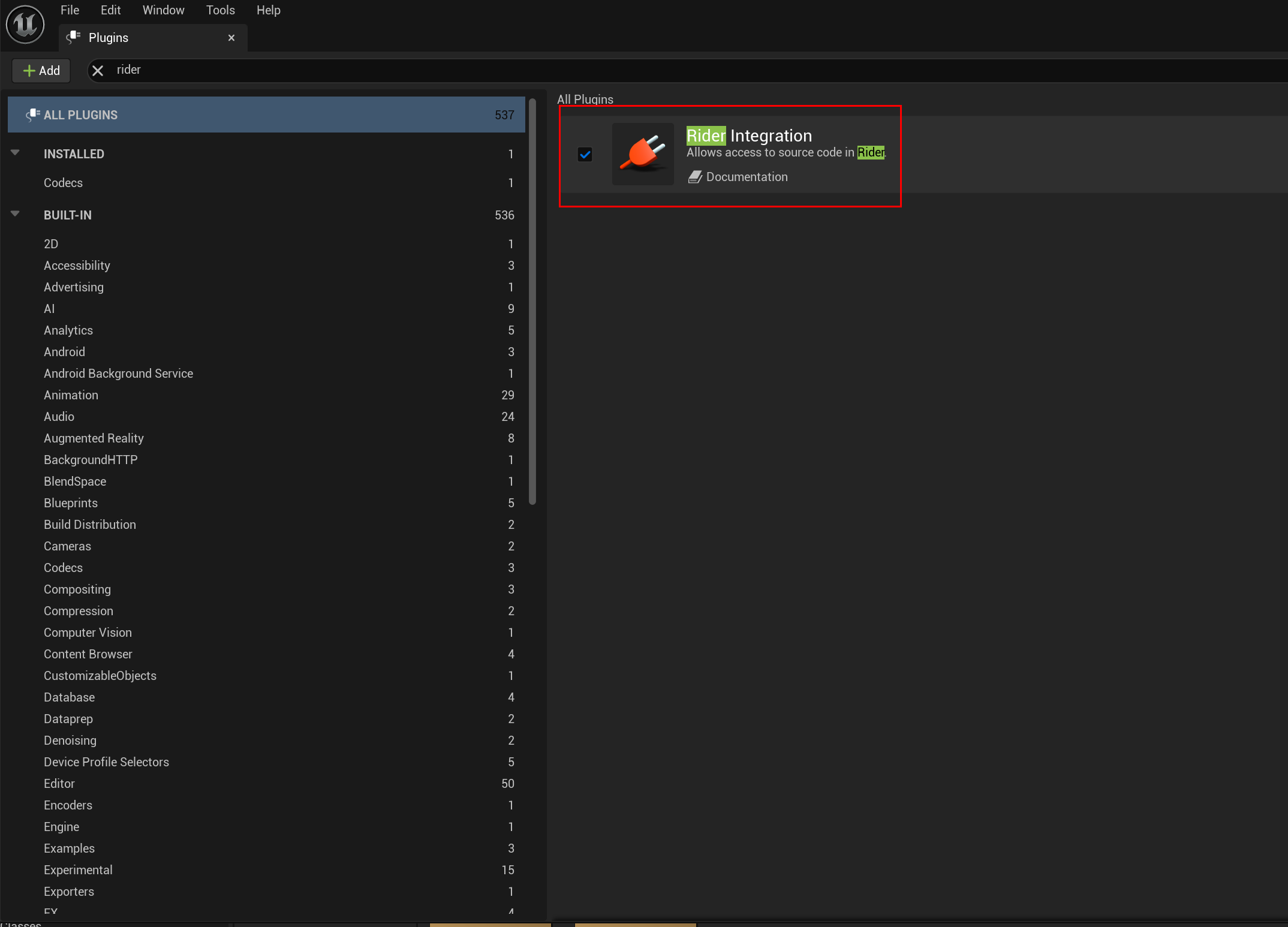
Task: Collapse the BUILT-IN category arrow
Action: (x=16, y=214)
